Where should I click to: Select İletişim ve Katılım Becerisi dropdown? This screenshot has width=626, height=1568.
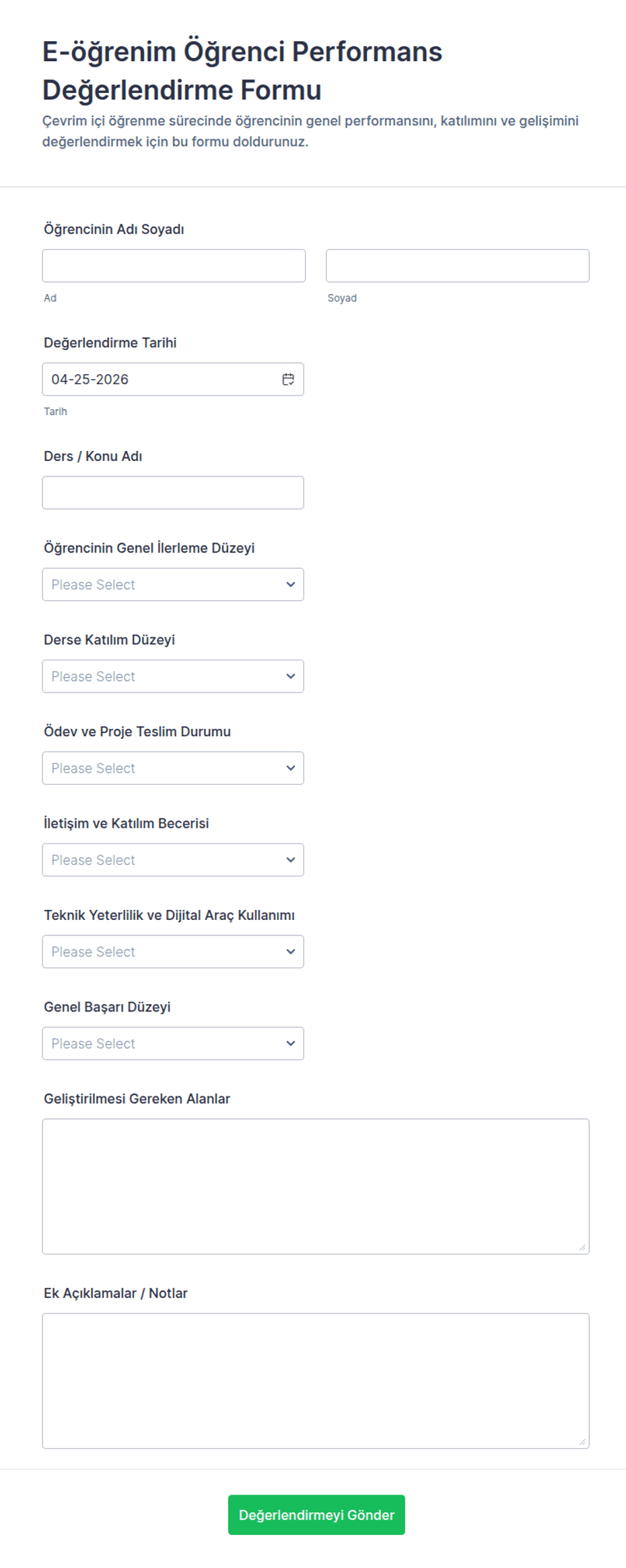[x=173, y=860]
